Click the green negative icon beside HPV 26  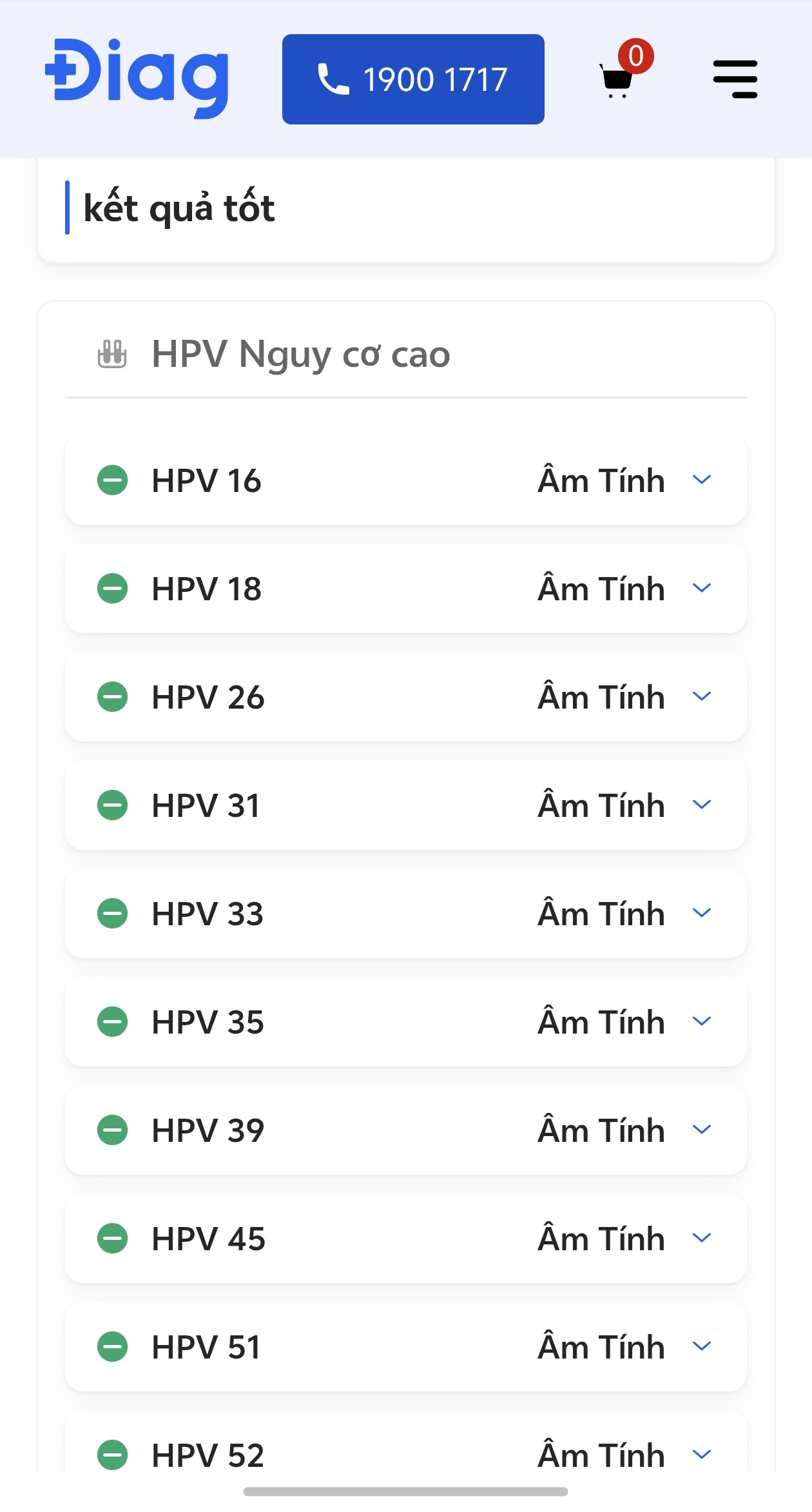[x=113, y=697]
